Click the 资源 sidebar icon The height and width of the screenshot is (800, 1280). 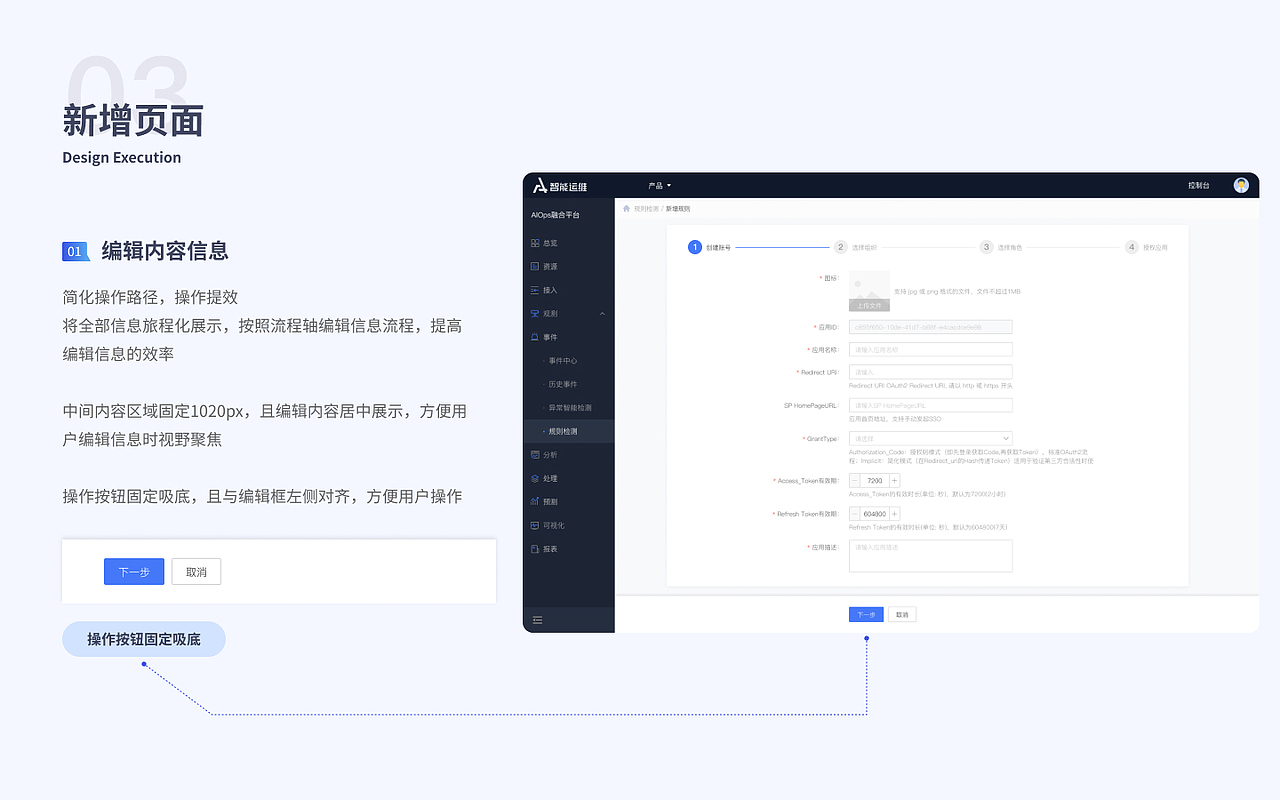pyautogui.click(x=535, y=266)
